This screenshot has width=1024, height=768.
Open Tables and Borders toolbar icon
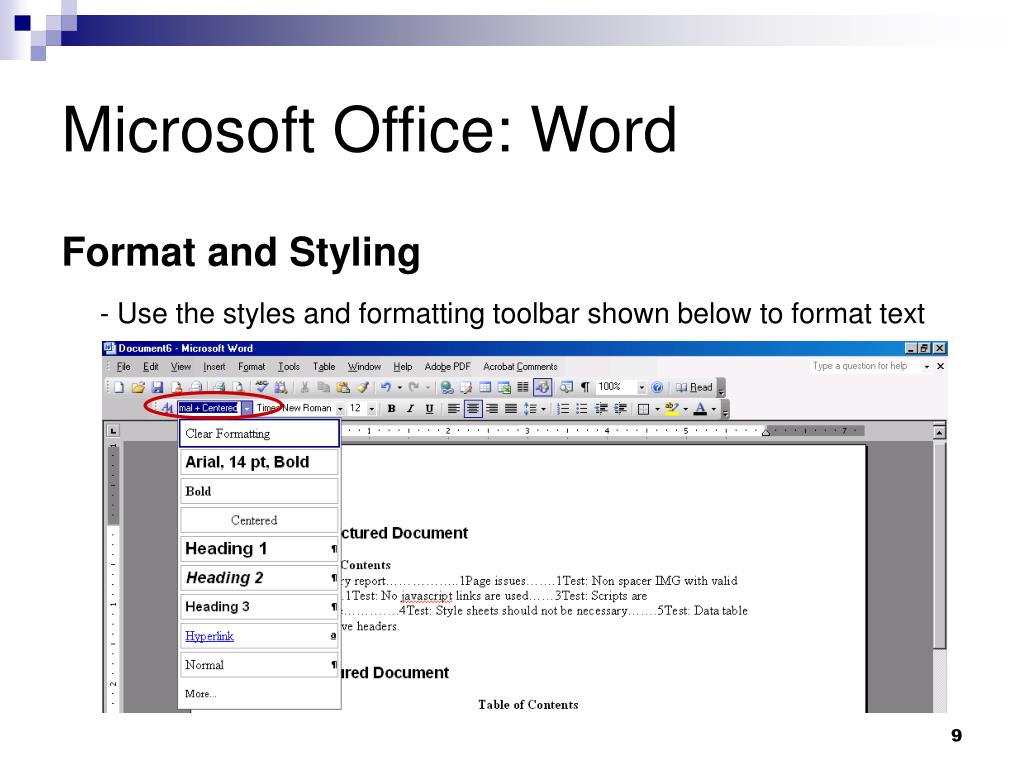(x=466, y=387)
